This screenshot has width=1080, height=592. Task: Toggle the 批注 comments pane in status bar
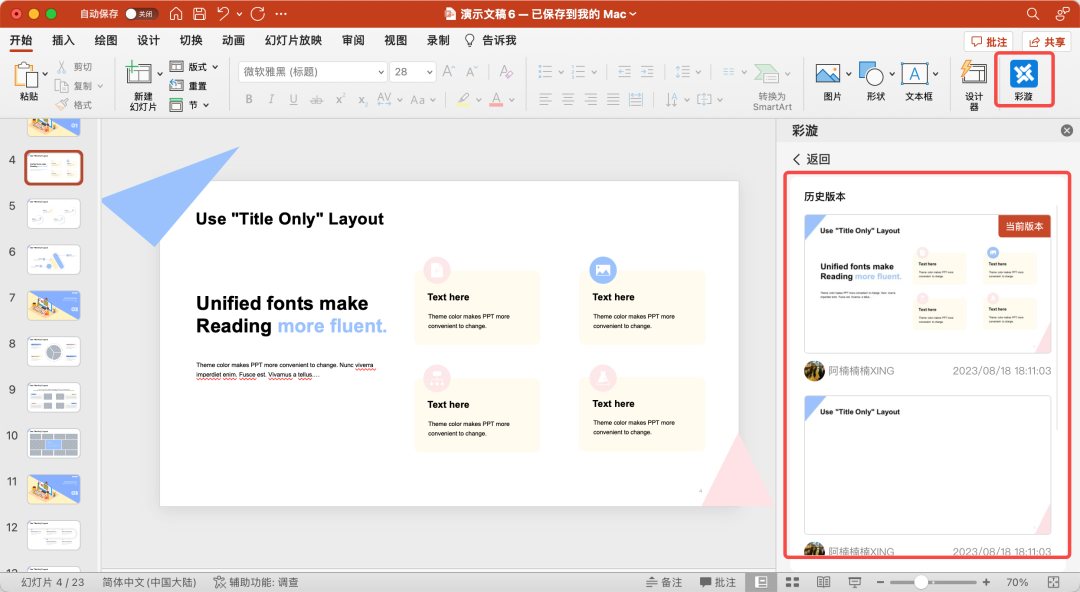point(717,582)
